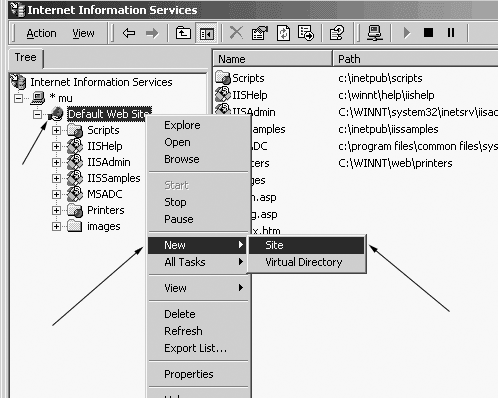Expand the Printers tree node
Image resolution: width=498 pixels, height=398 pixels.
coord(56,210)
